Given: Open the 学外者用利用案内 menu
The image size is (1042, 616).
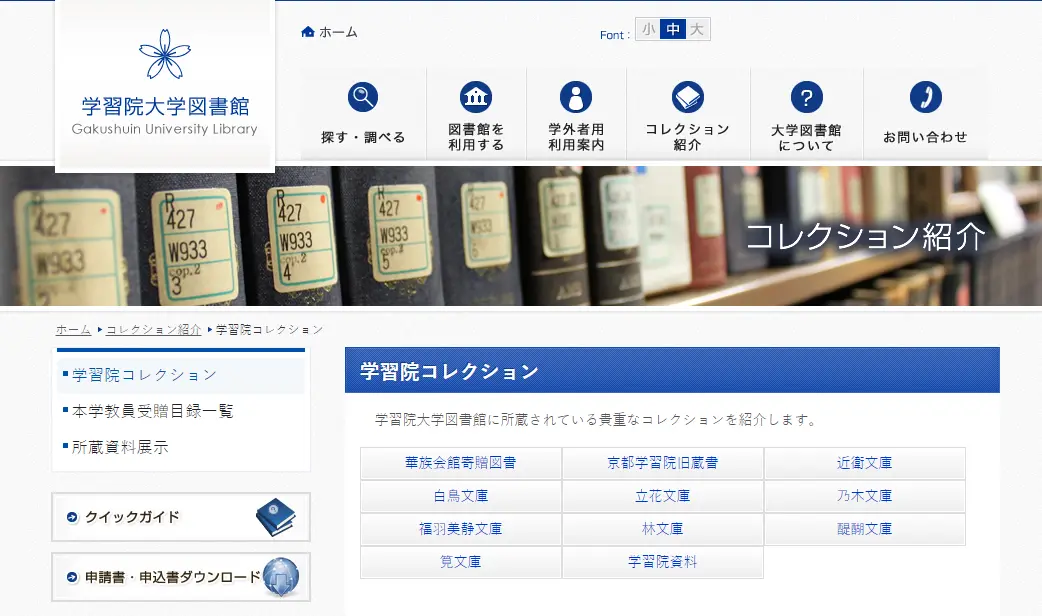Looking at the screenshot, I should [x=576, y=114].
